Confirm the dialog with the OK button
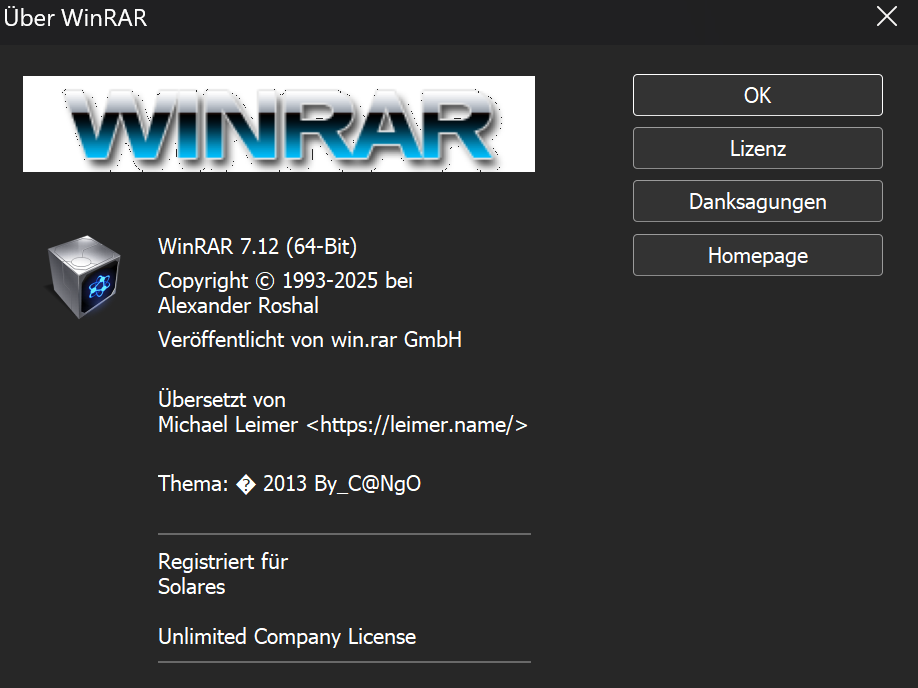 tap(758, 95)
